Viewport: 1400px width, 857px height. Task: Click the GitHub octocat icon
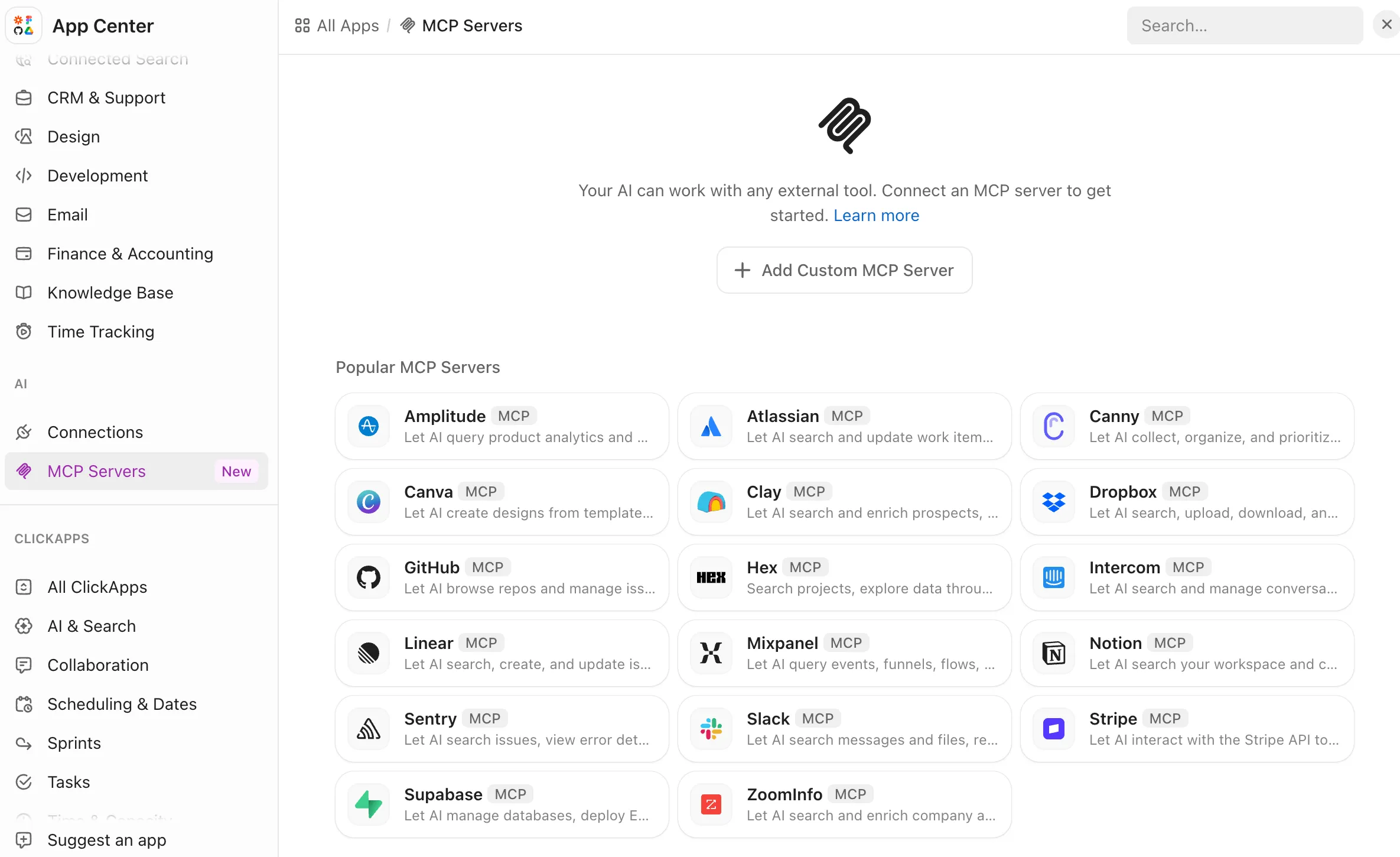point(369,577)
